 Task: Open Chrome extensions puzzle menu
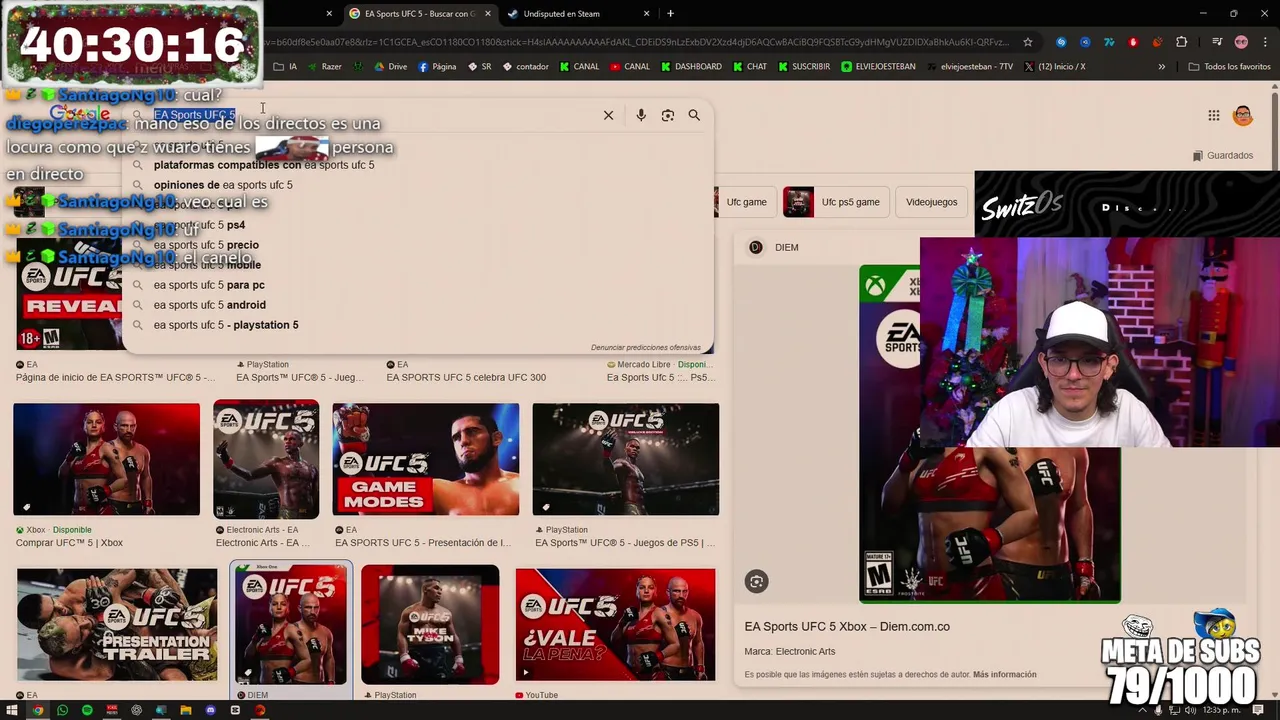coord(1181,42)
